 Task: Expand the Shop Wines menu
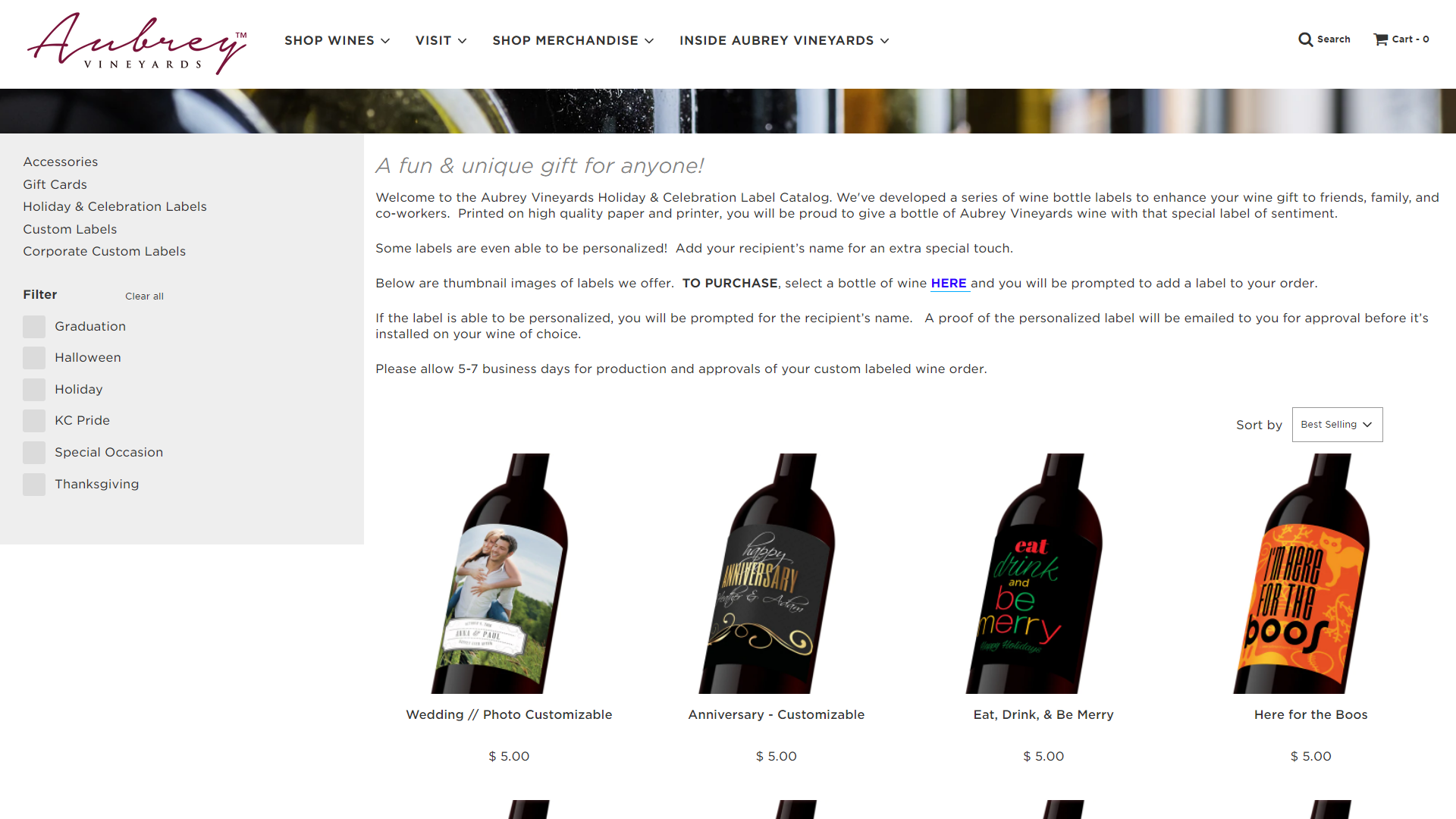(337, 40)
